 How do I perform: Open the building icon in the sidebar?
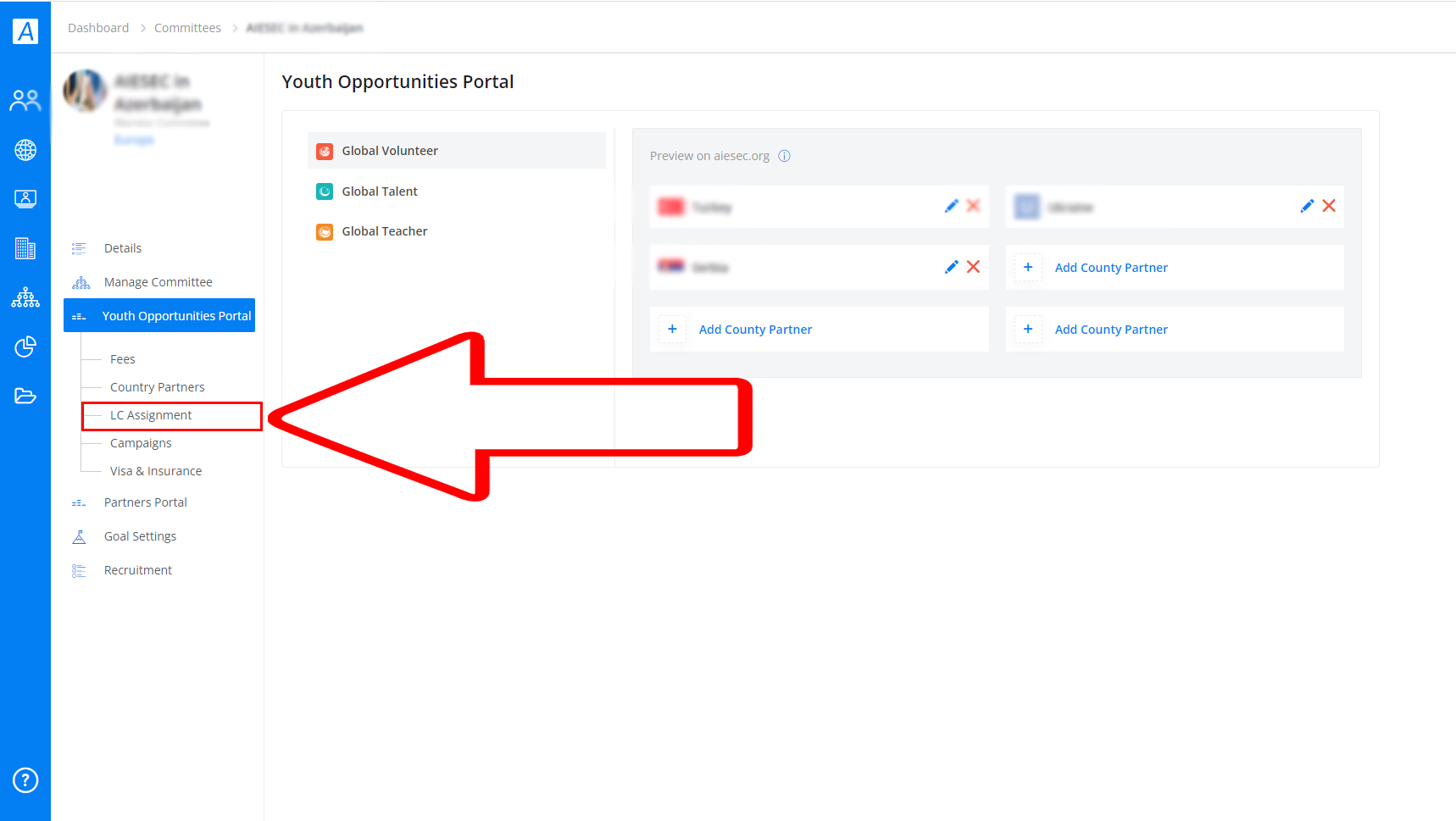click(x=25, y=248)
